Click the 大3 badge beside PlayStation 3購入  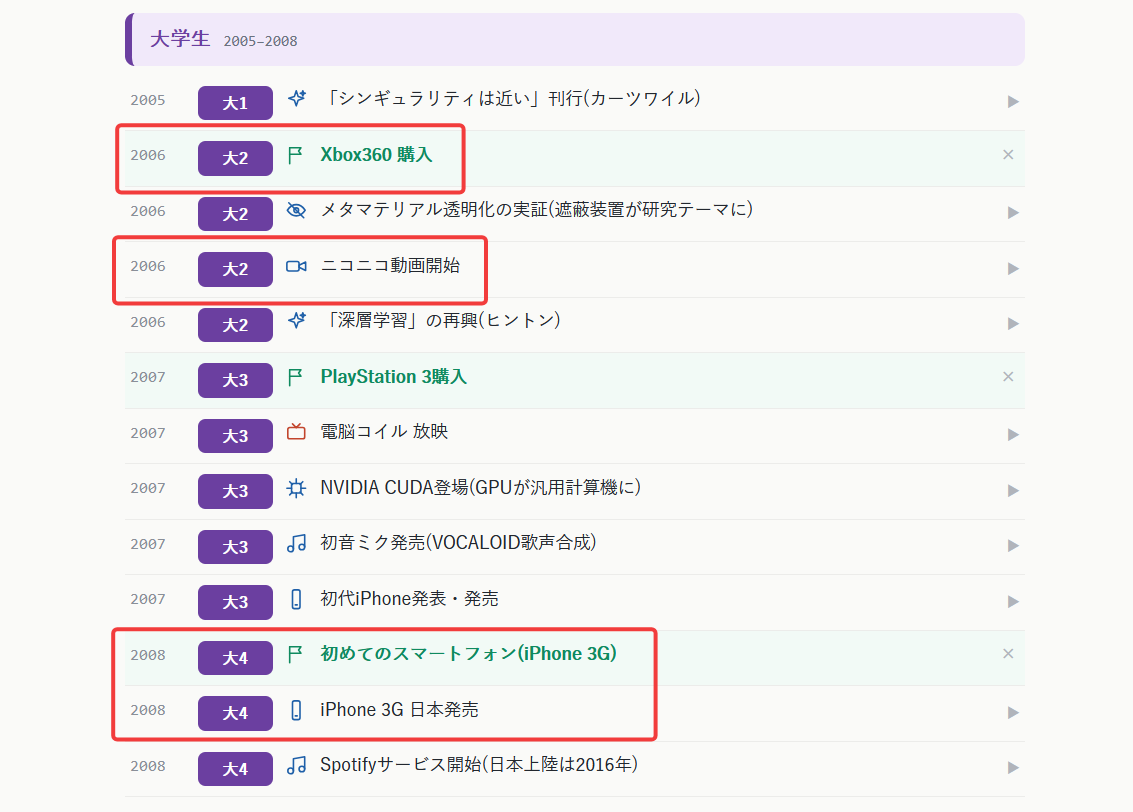[x=236, y=380]
